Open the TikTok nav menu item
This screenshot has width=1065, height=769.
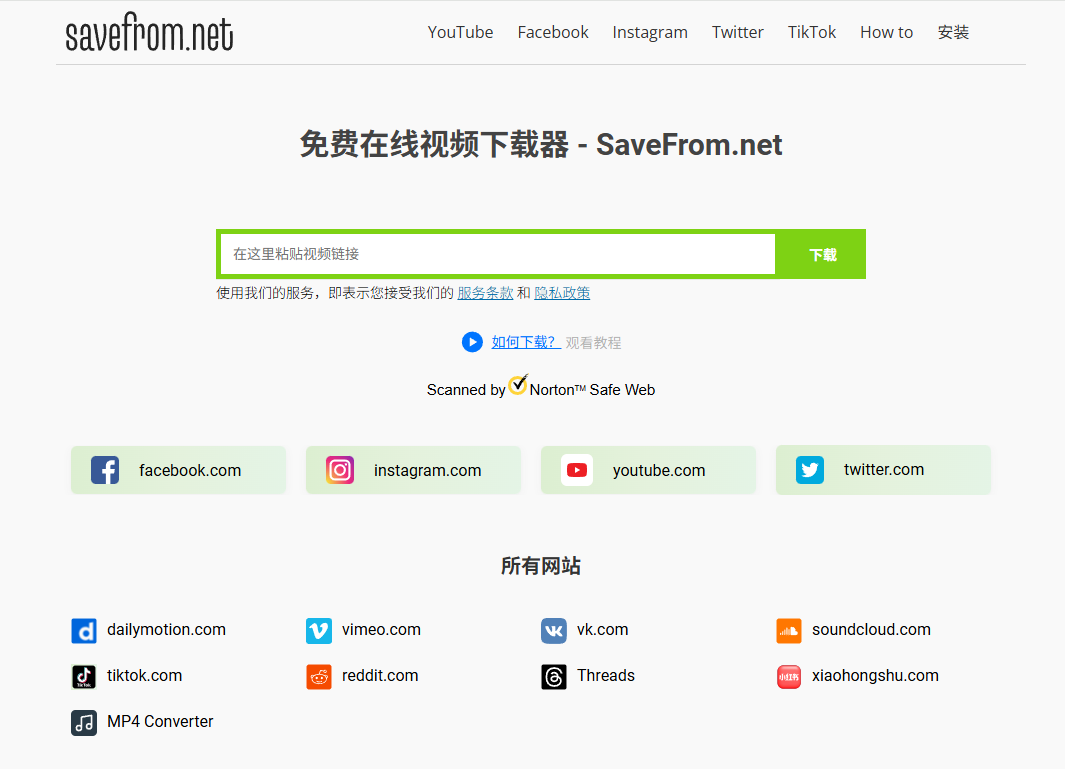click(x=812, y=33)
